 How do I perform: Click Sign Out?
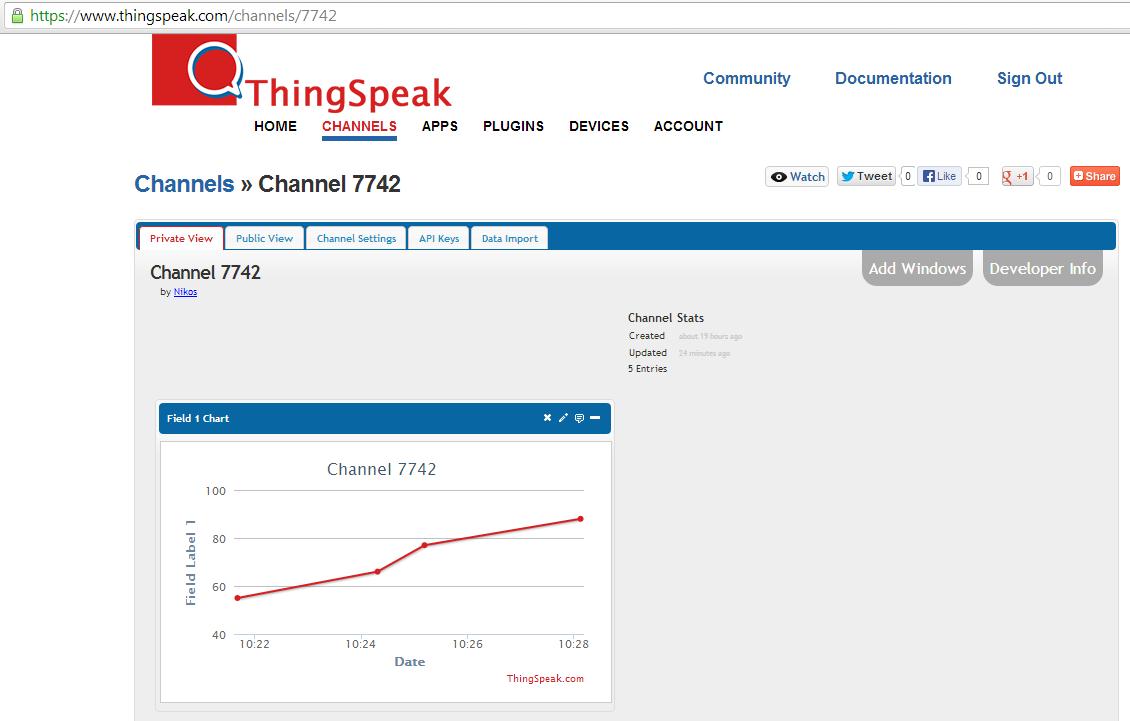click(1029, 79)
